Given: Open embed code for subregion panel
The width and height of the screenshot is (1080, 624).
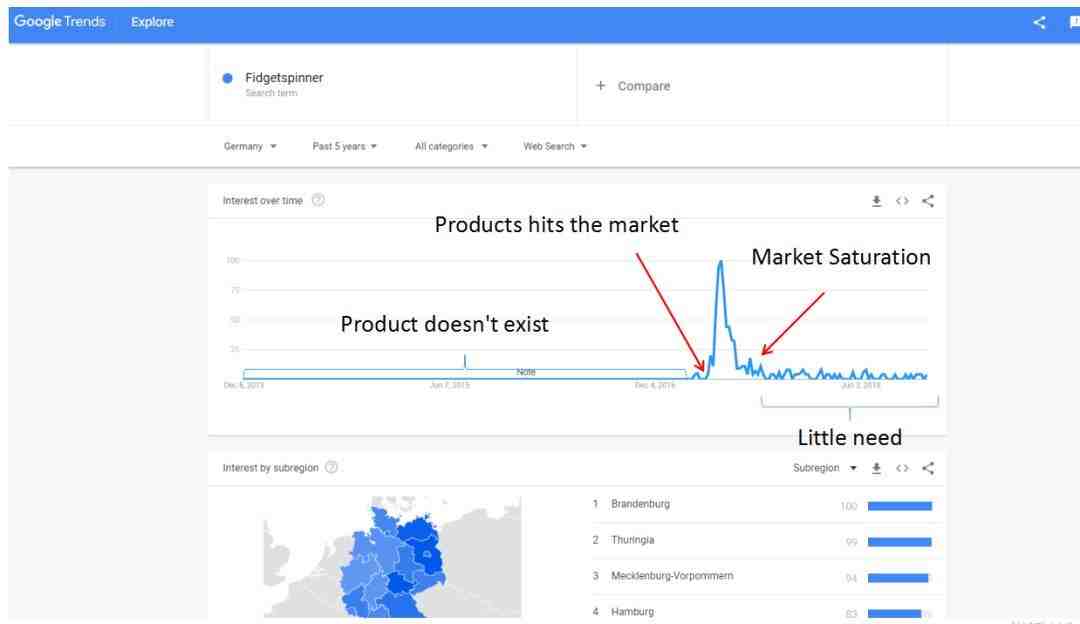Looking at the screenshot, I should 902,468.
